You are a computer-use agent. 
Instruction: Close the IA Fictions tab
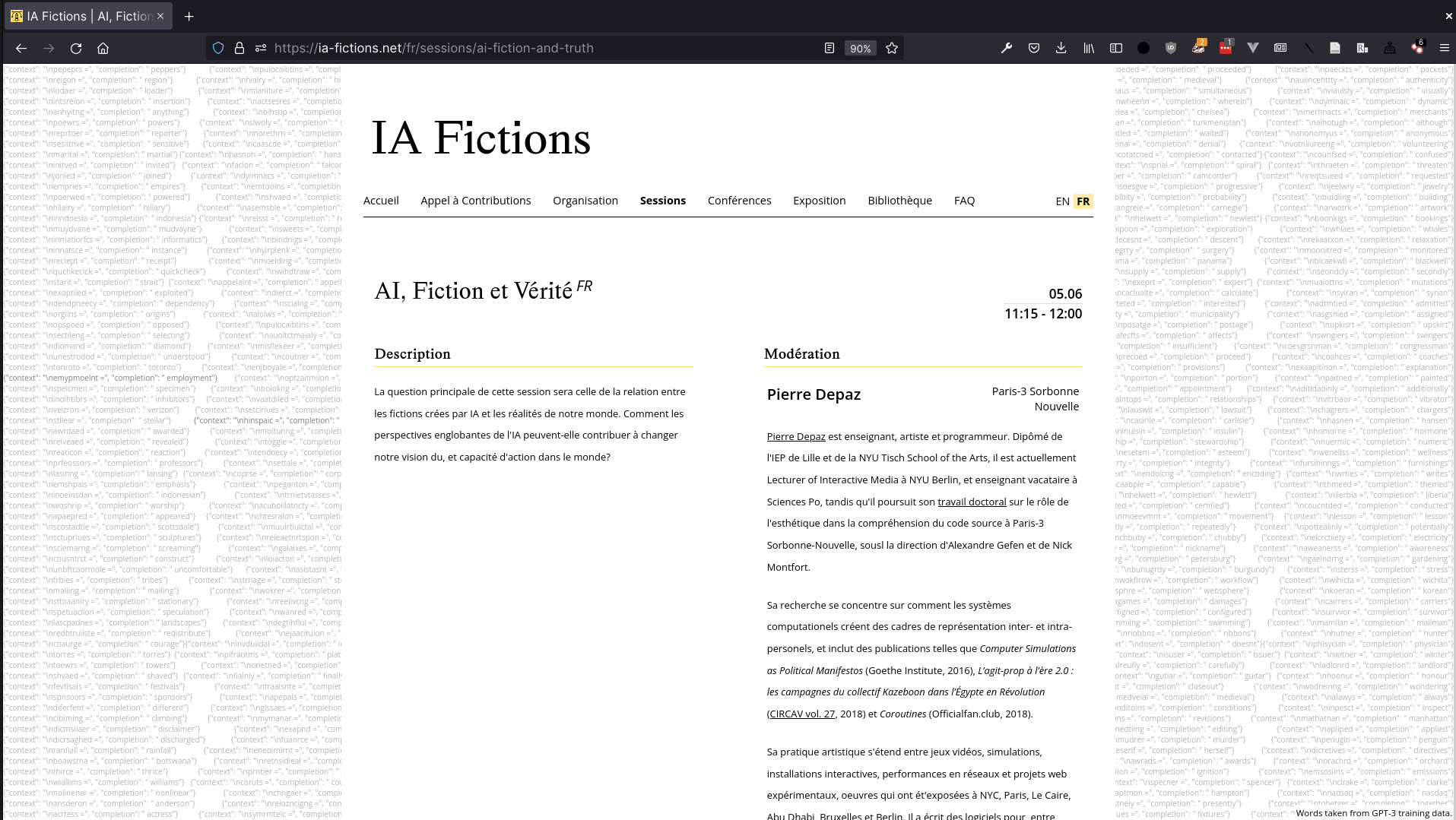point(160,16)
